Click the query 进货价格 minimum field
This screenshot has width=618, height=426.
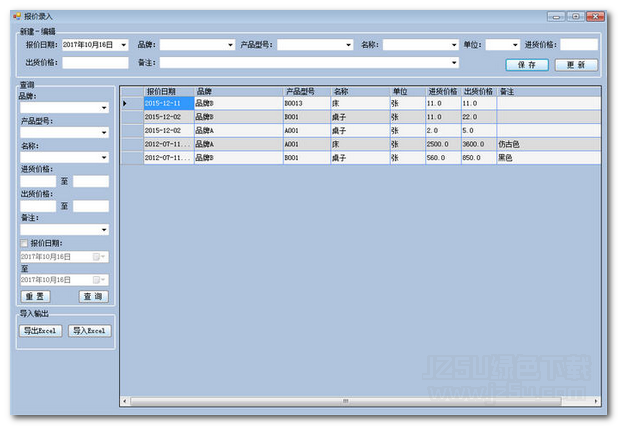click(x=38, y=181)
